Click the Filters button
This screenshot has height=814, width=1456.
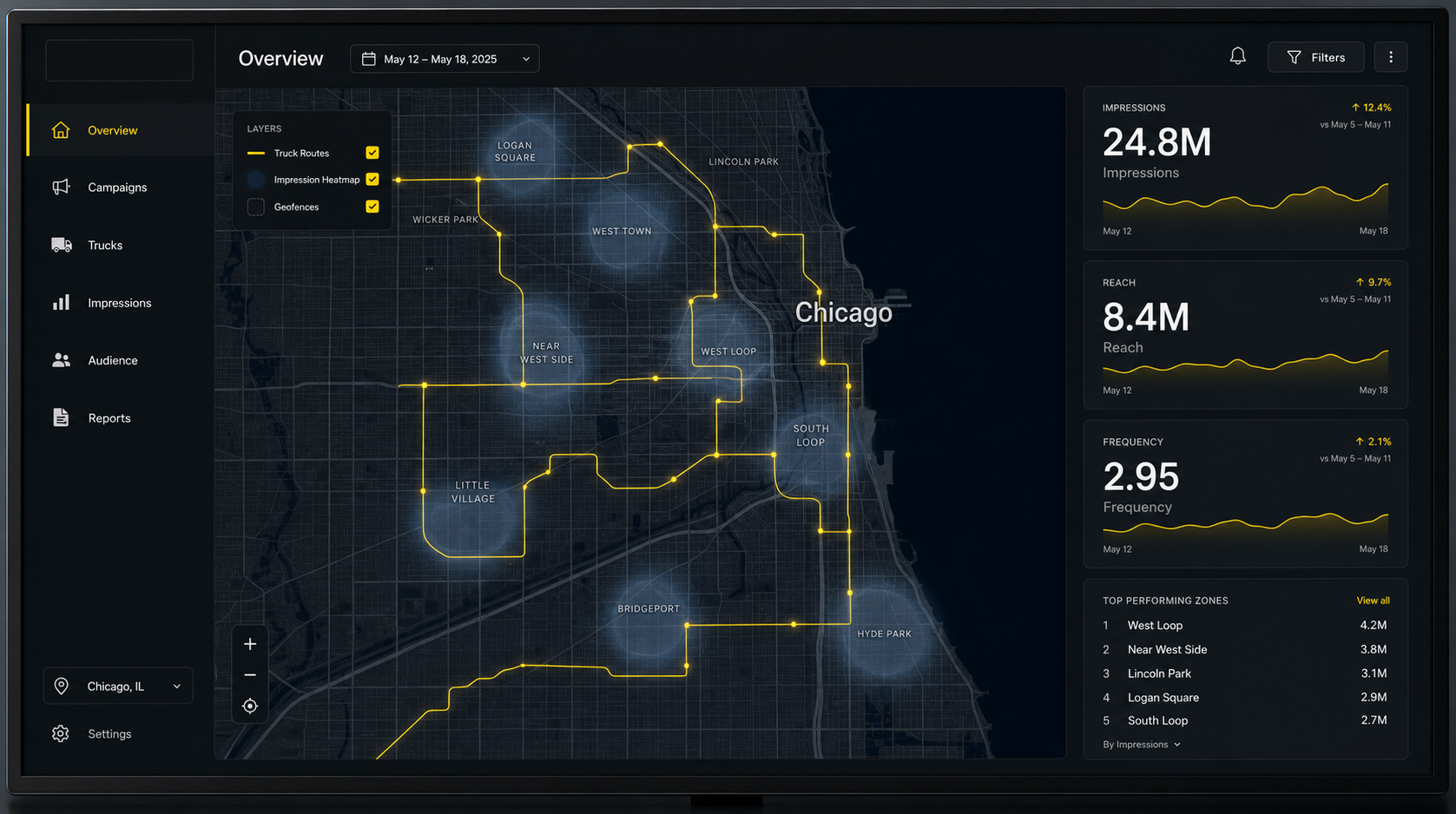tap(1316, 57)
